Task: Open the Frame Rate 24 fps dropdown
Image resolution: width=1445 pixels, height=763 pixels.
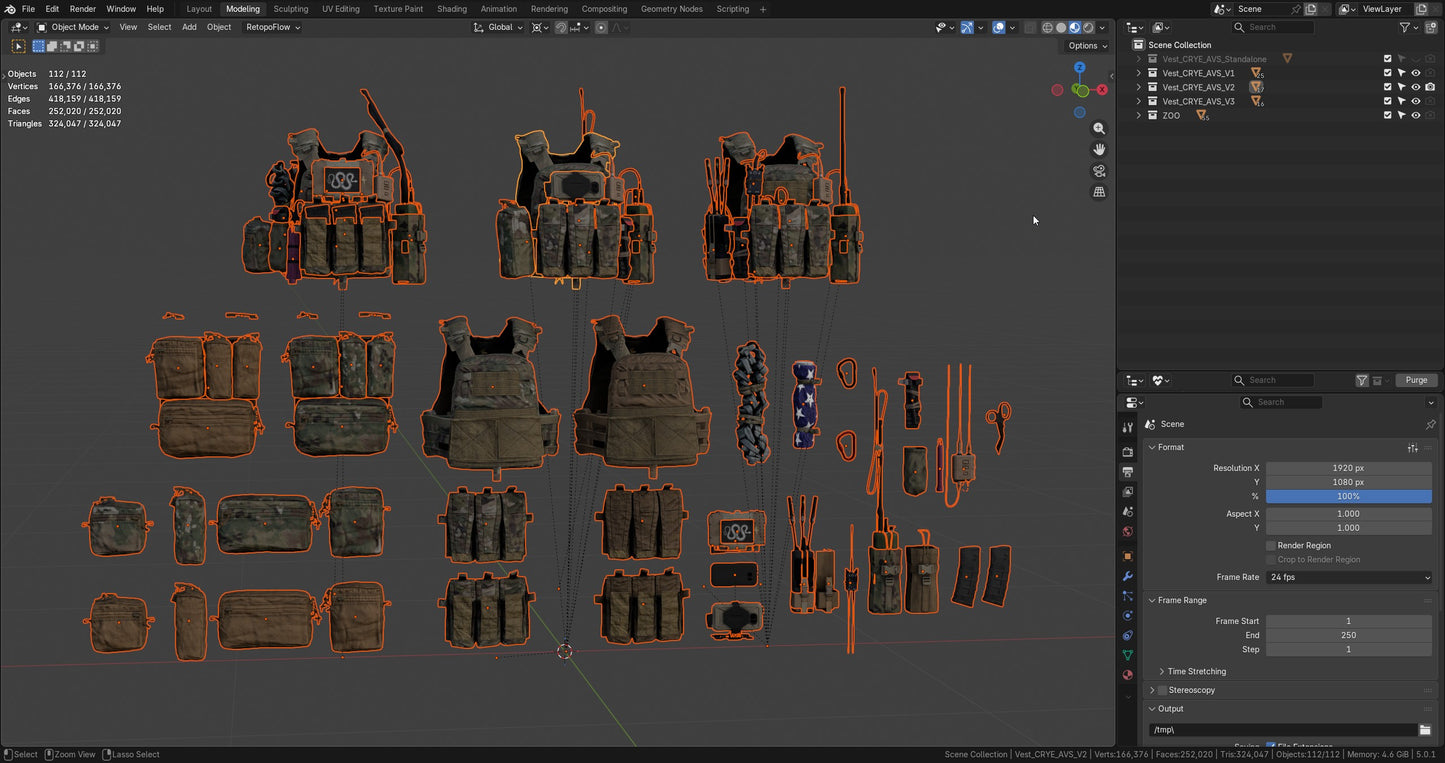Action: tap(1349, 577)
